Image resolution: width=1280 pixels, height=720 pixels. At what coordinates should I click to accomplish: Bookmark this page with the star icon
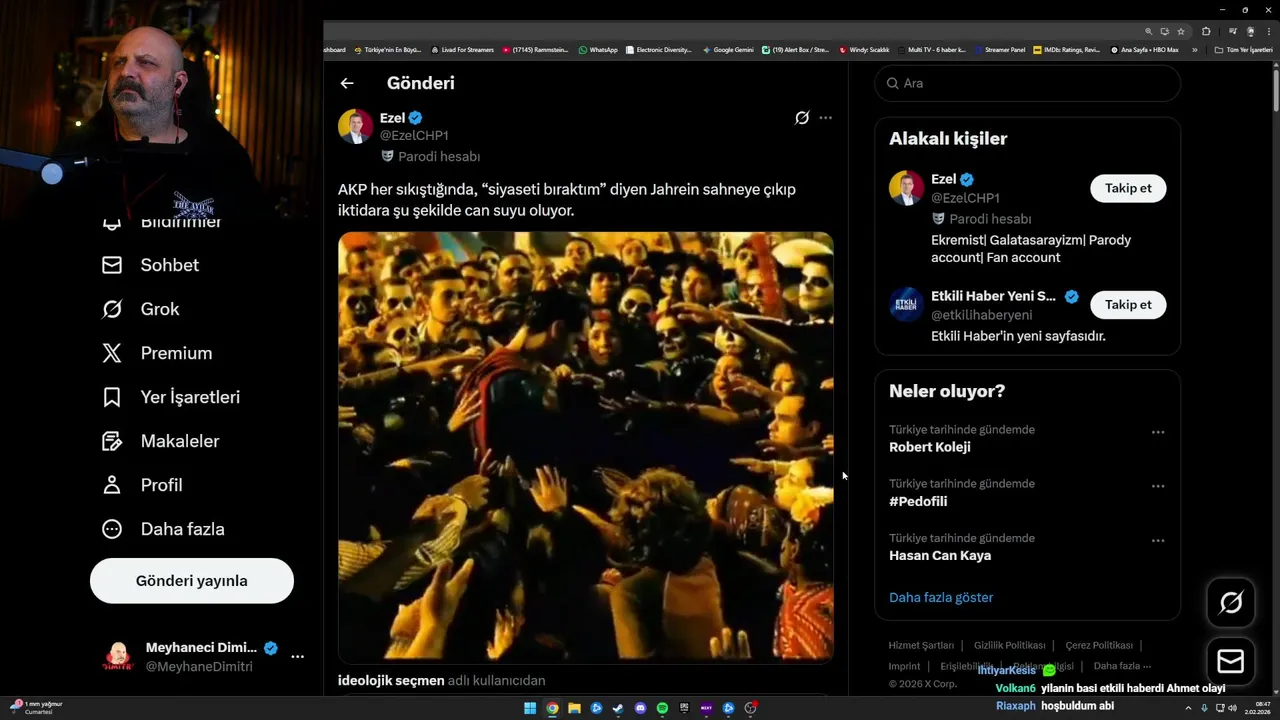coord(1181,31)
